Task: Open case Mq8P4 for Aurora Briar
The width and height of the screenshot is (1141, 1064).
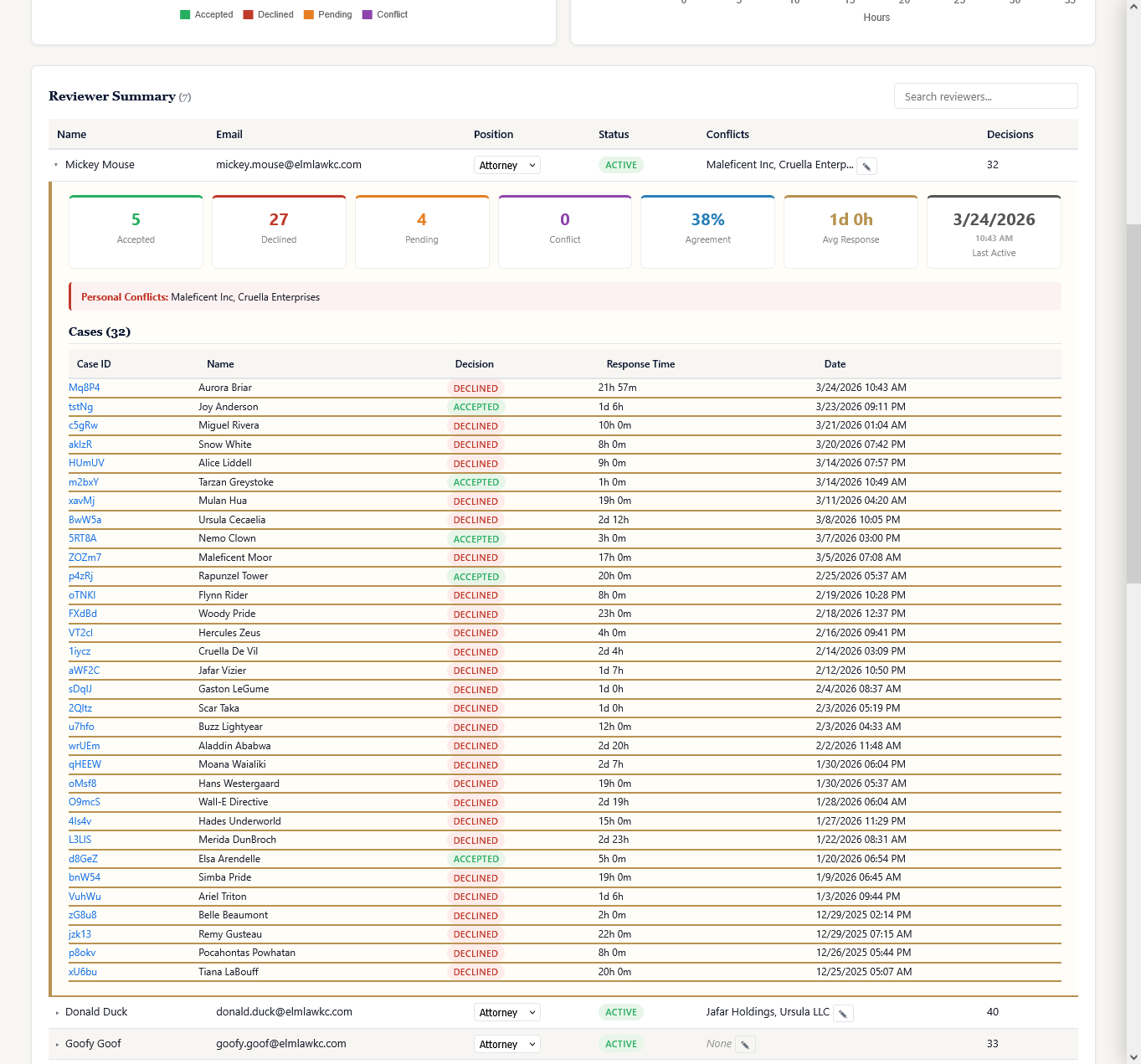Action: (85, 388)
